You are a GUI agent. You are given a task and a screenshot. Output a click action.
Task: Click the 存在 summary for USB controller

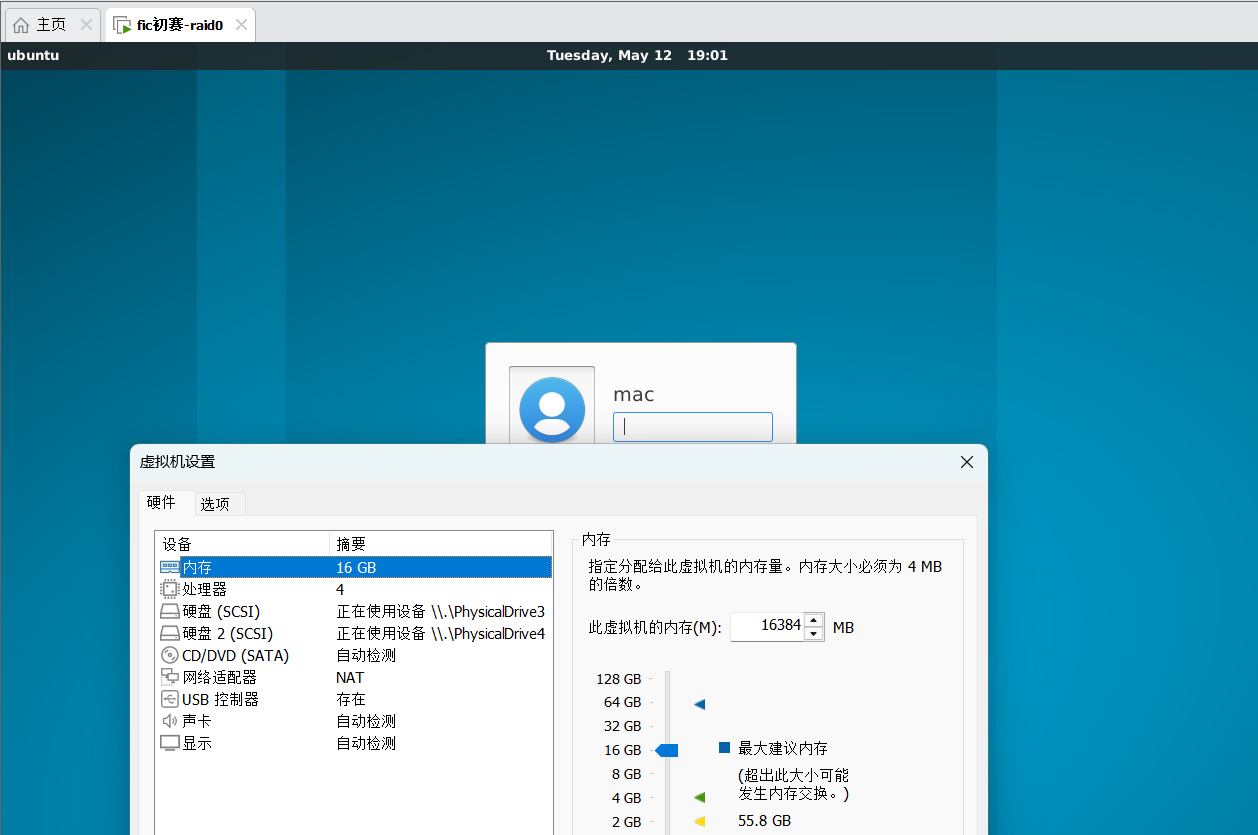[x=351, y=699]
